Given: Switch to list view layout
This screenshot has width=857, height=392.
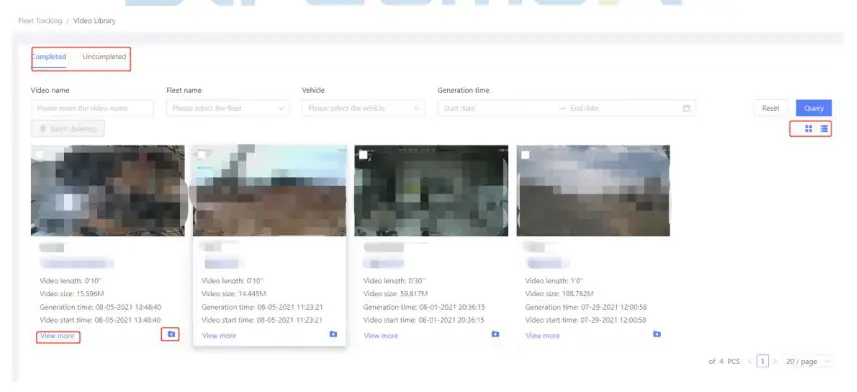Looking at the screenshot, I should 824,128.
